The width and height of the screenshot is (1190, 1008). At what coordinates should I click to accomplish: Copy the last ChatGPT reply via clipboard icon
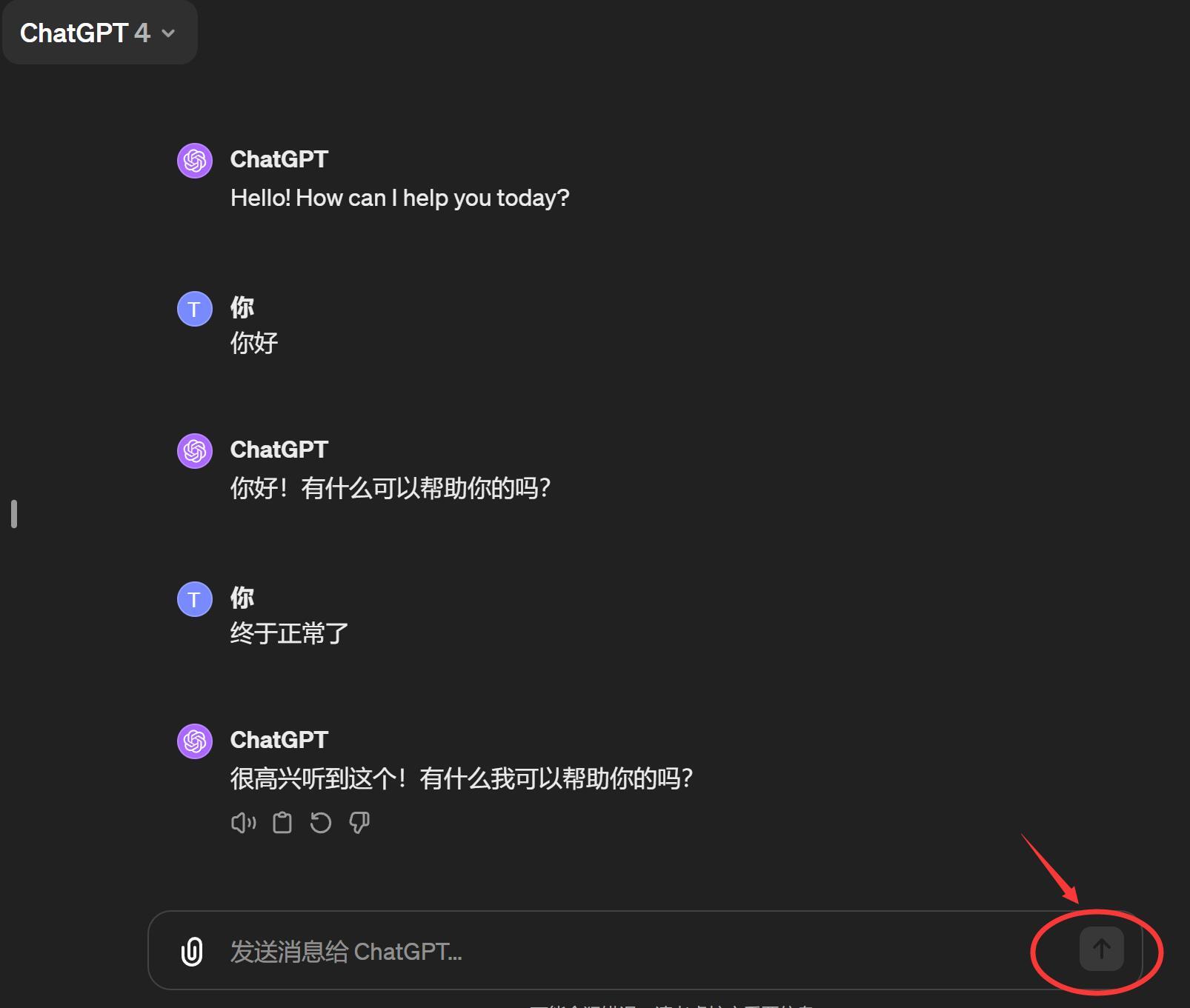pos(282,823)
